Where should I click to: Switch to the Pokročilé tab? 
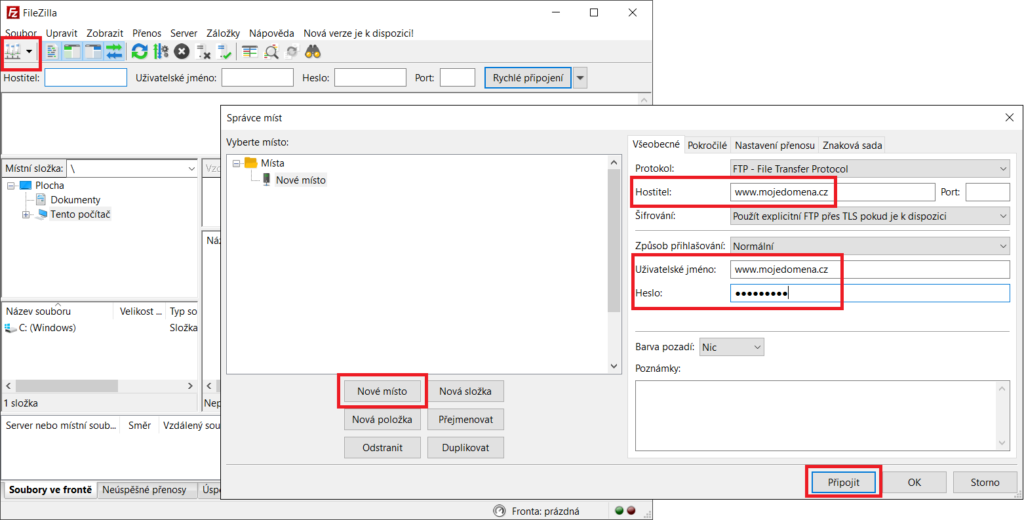pyautogui.click(x=707, y=146)
